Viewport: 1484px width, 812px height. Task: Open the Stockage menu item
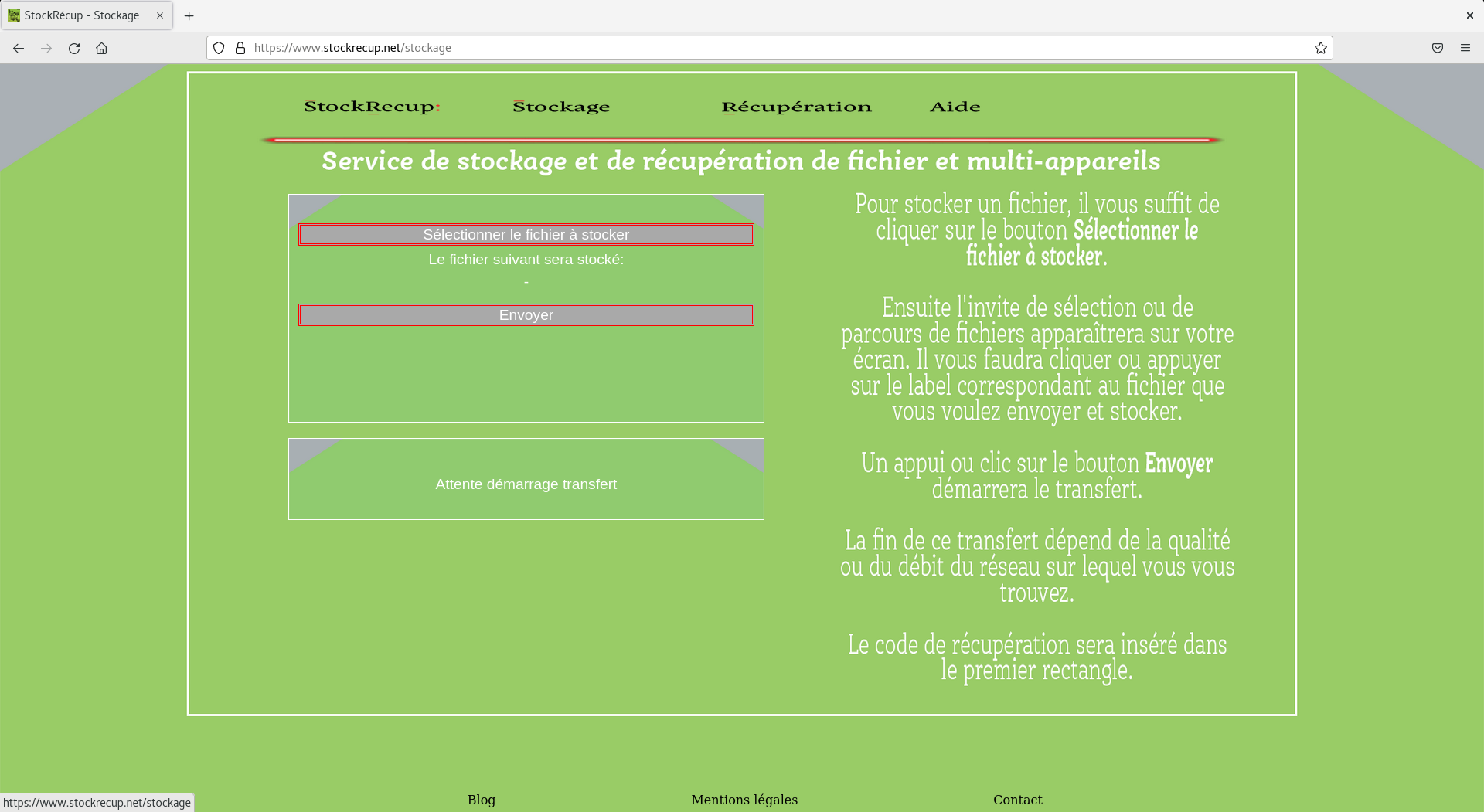click(561, 107)
